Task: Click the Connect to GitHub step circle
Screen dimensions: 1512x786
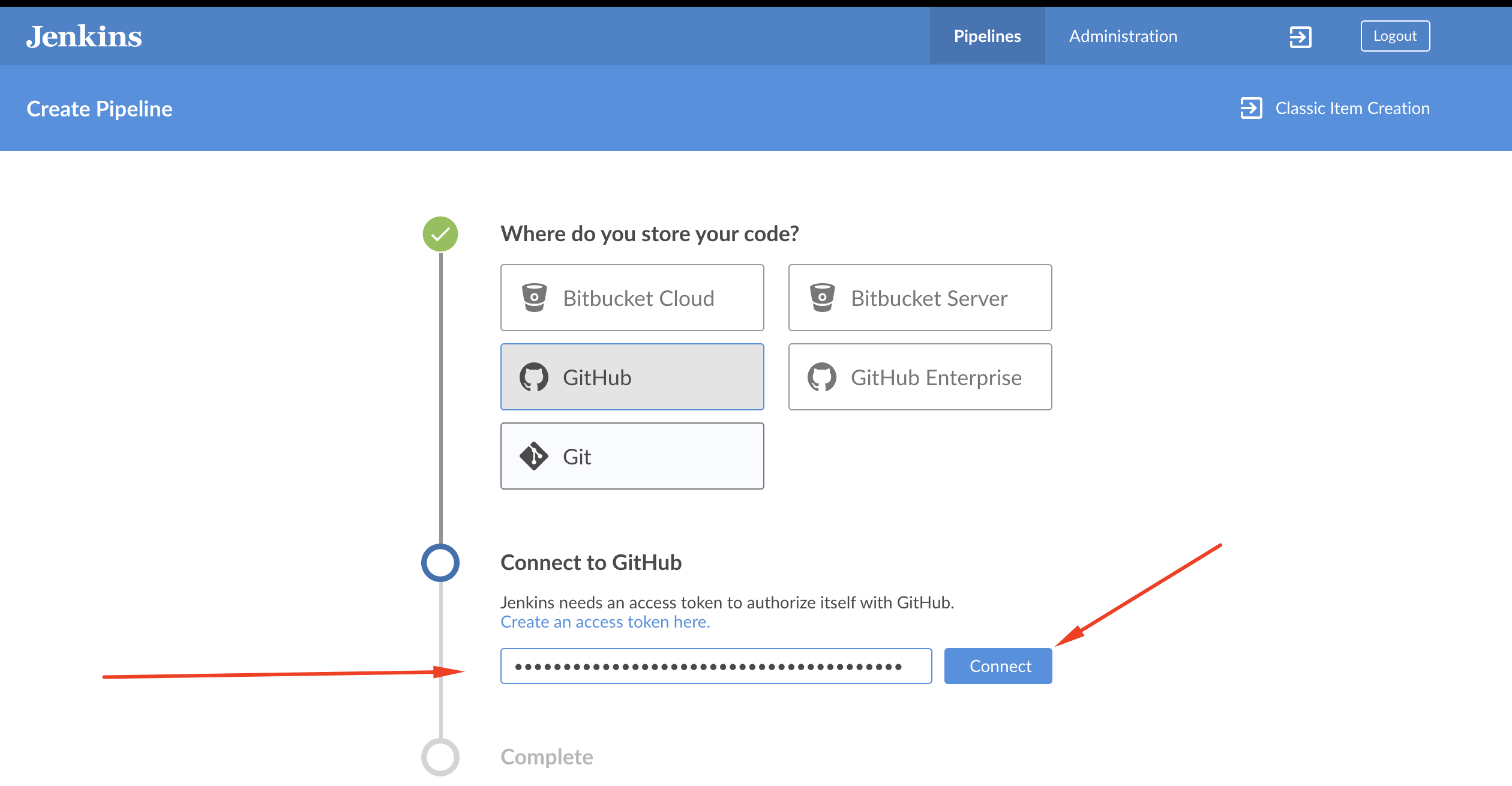Action: point(441,563)
